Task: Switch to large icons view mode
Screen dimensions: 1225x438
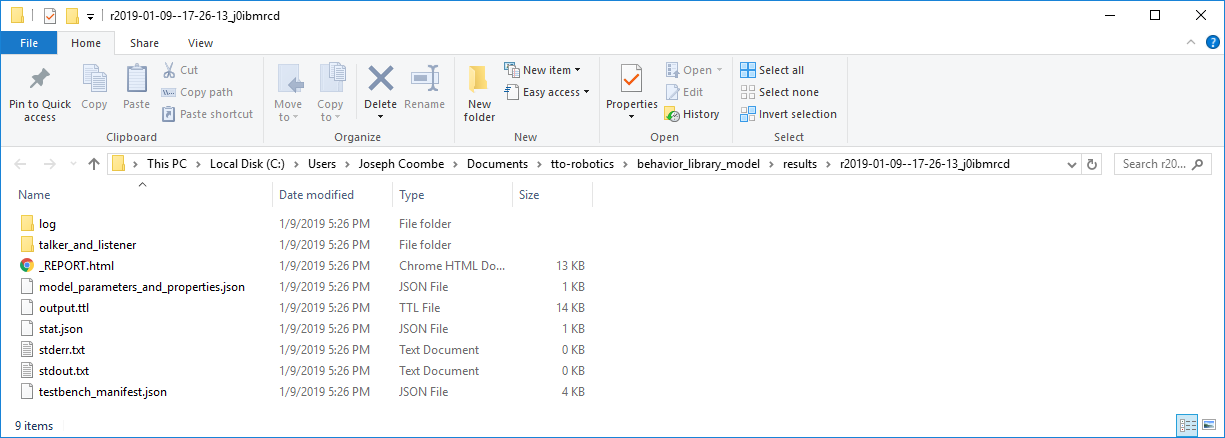Action: [x=1208, y=425]
